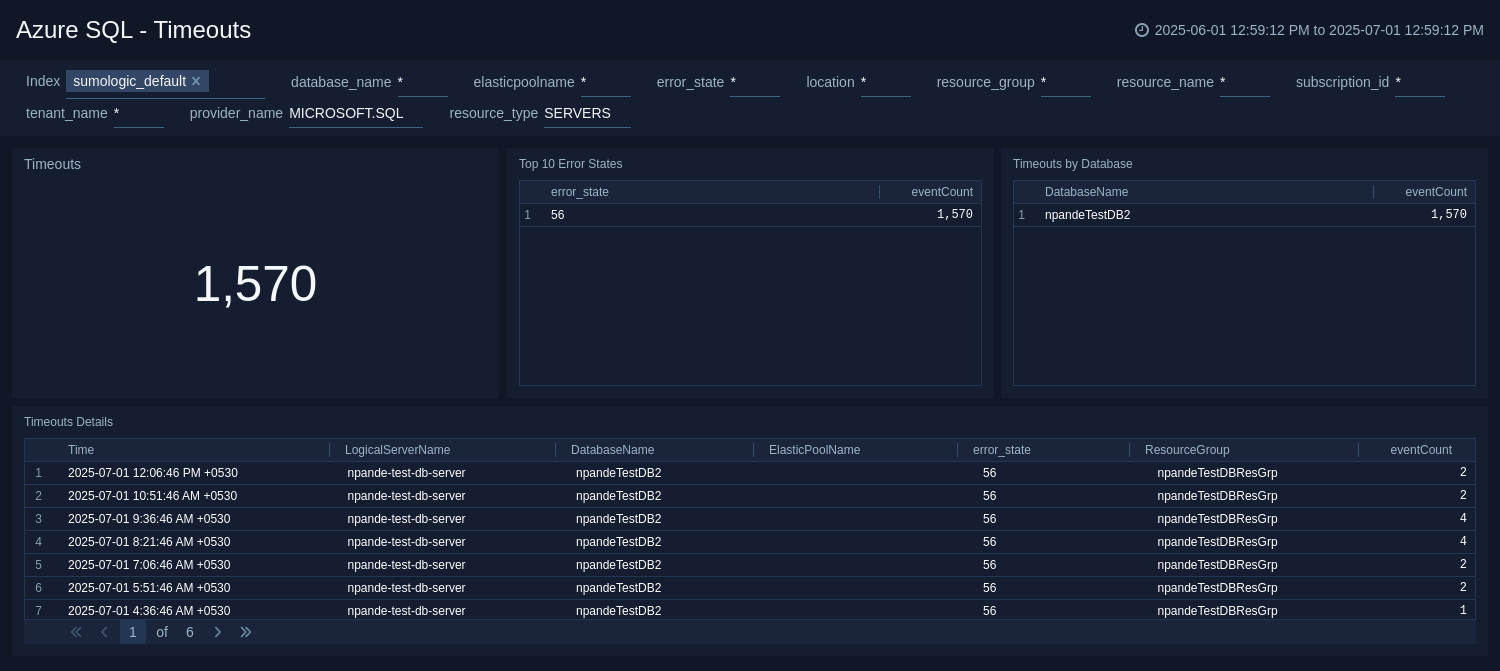Viewport: 1500px width, 671px height.
Task: Select the 5:51:46 AM timeout row timestamp
Action: [149, 588]
